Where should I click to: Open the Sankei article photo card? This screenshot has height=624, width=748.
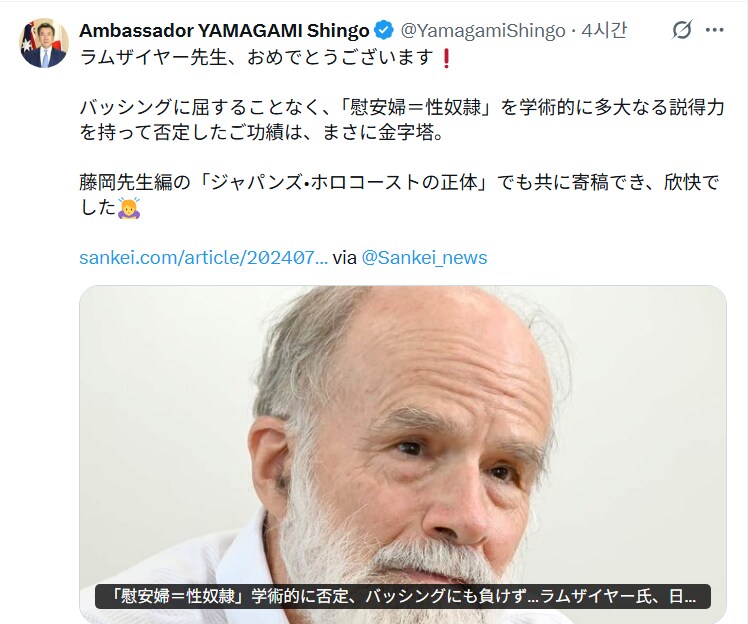pyautogui.click(x=403, y=455)
